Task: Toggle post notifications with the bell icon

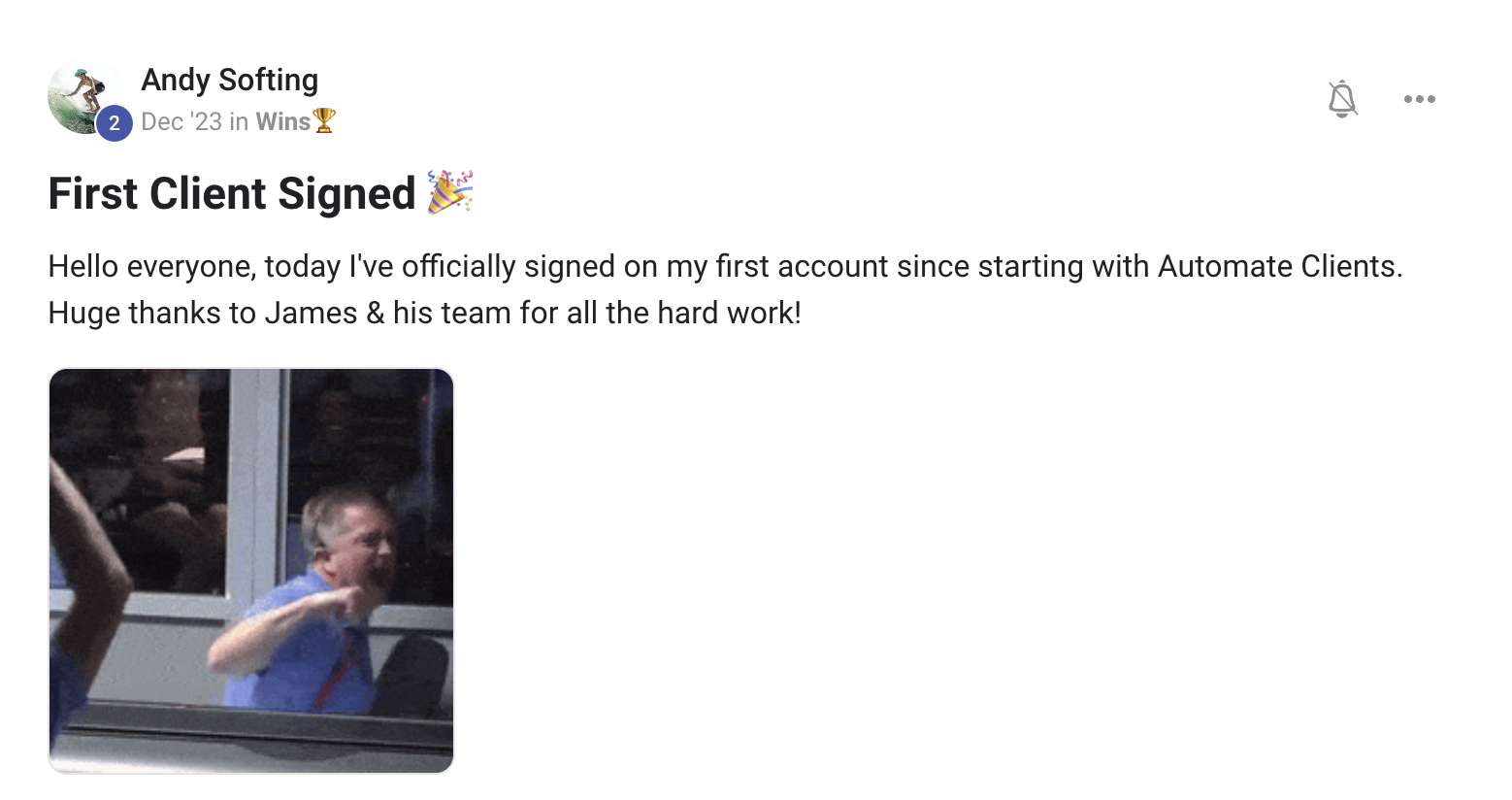Action: 1342,99
